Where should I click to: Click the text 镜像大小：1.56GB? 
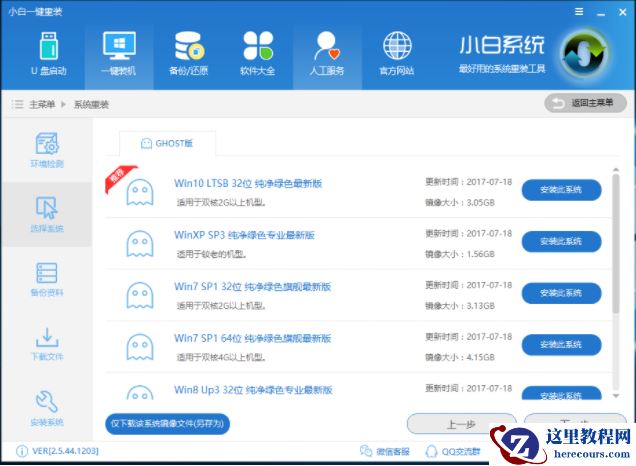point(460,254)
